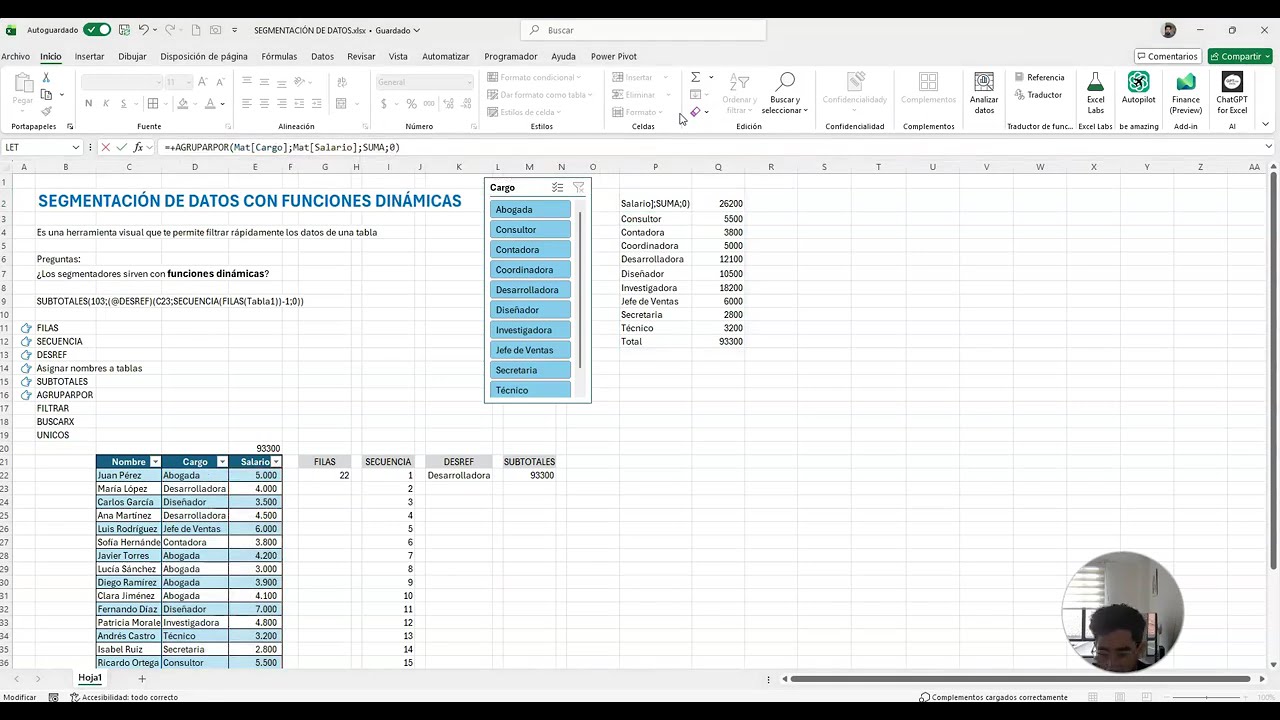Confirm the formula with the checkmark icon

point(122,147)
